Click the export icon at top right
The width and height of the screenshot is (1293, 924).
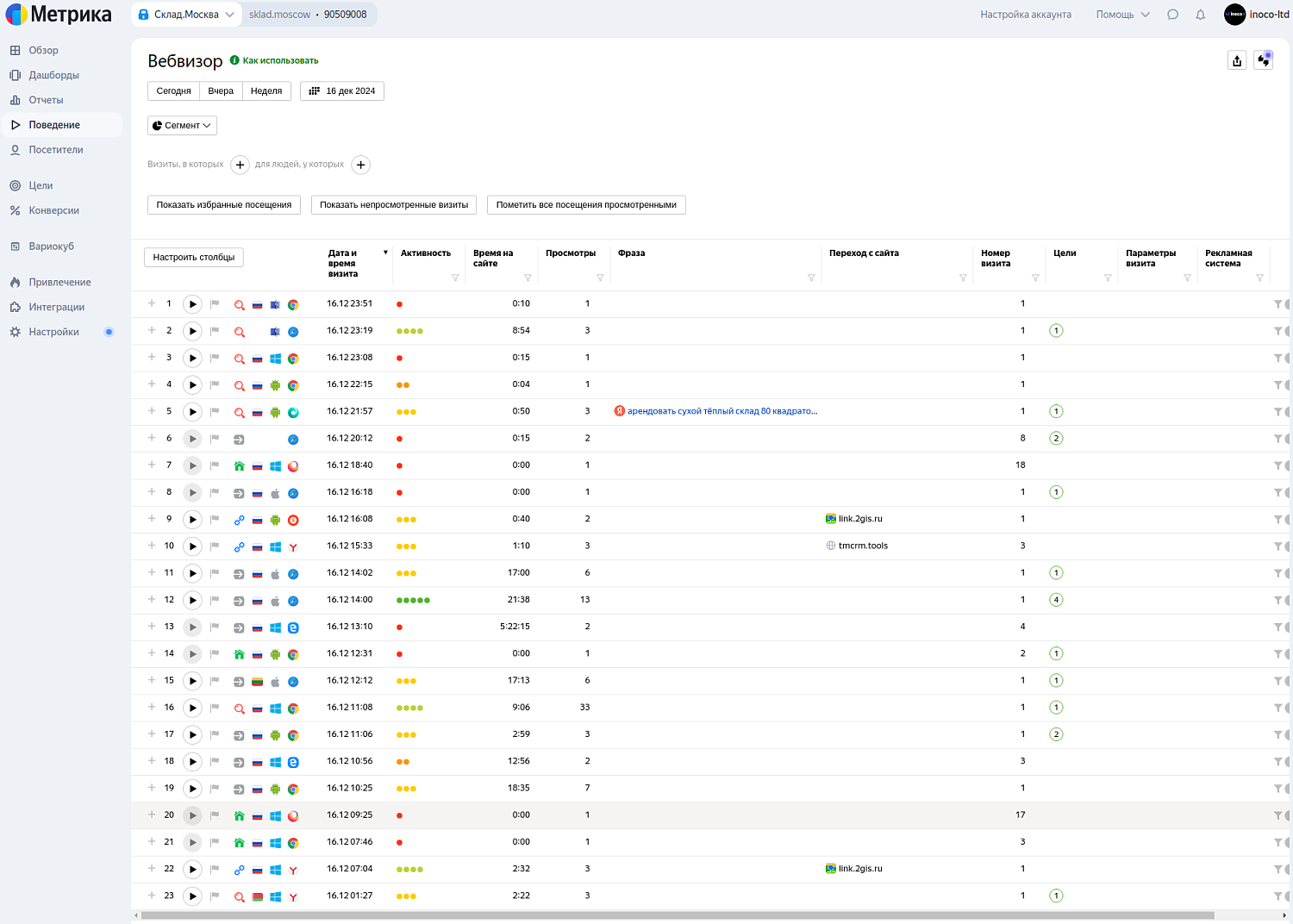(x=1237, y=60)
